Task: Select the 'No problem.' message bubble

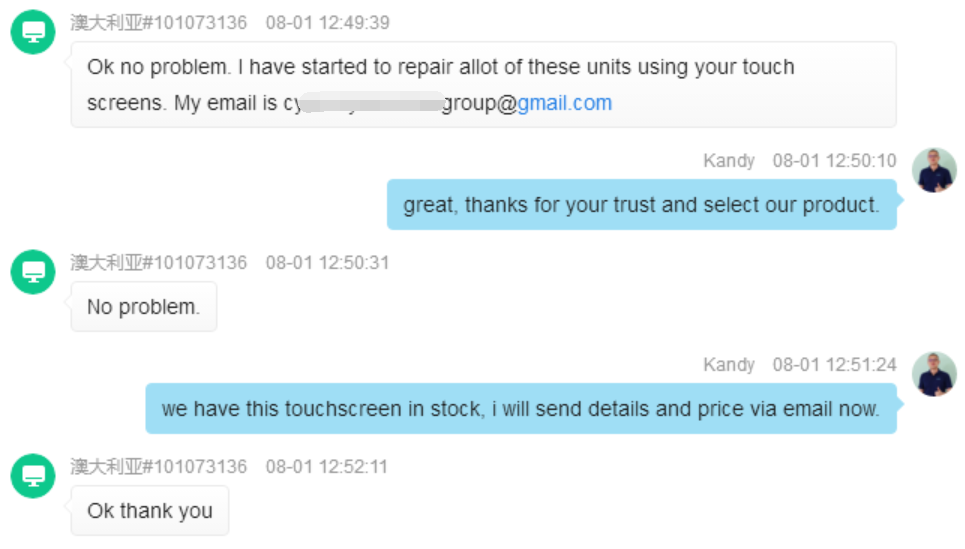Action: [x=143, y=307]
